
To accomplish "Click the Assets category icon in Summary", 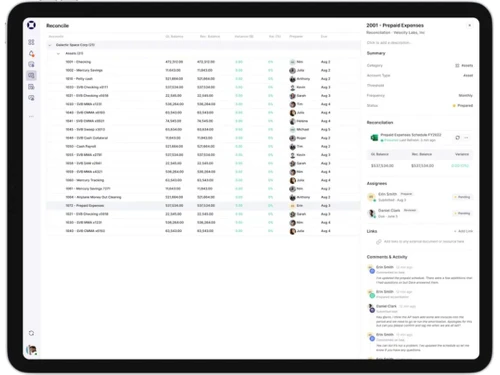I will [x=457, y=66].
